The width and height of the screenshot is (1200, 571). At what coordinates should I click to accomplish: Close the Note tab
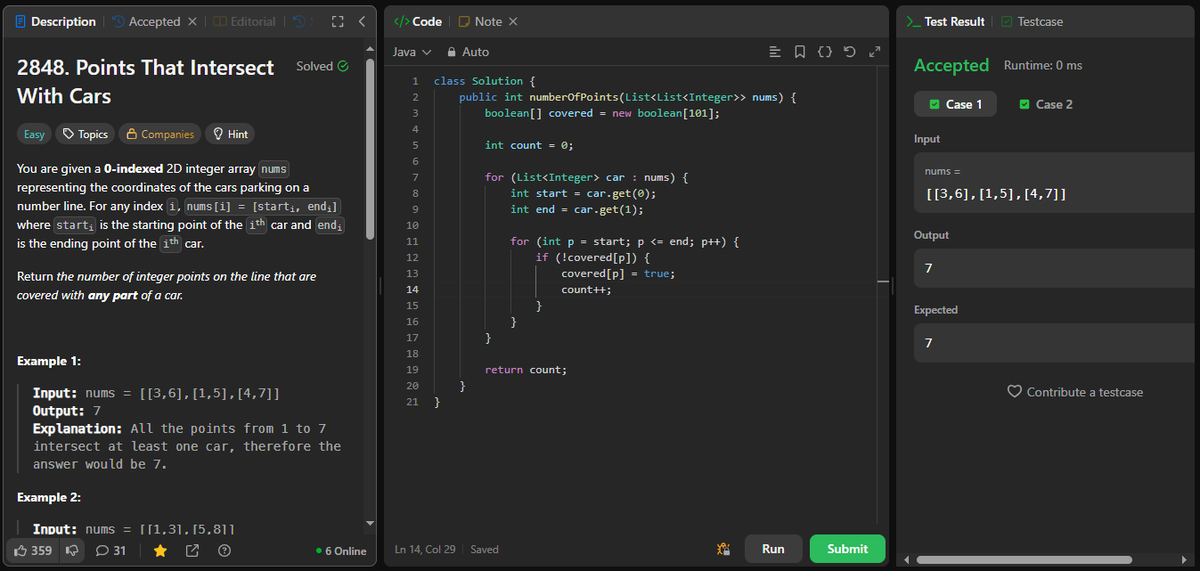[513, 21]
